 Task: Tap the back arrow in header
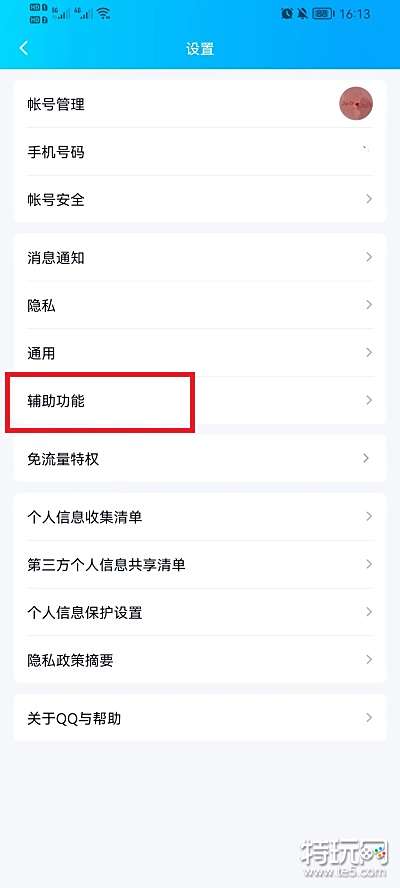pyautogui.click(x=24, y=48)
